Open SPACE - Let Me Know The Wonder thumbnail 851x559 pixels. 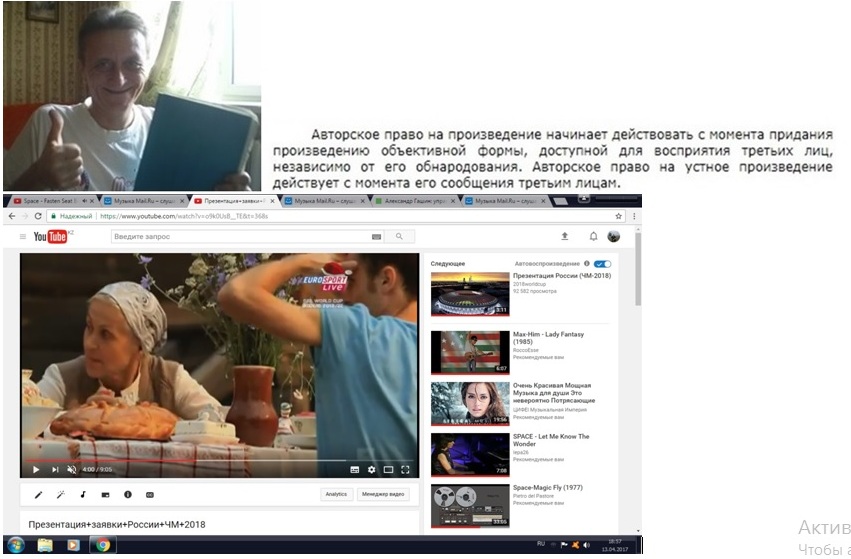click(x=470, y=455)
